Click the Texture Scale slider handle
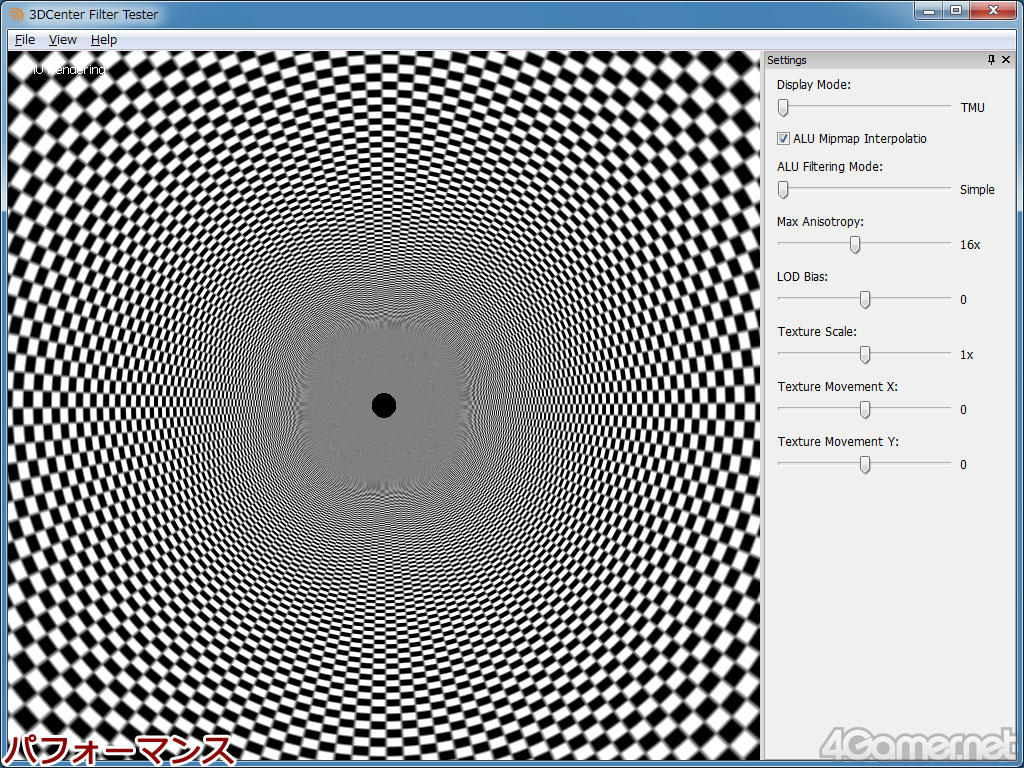This screenshot has width=1024, height=768. [865, 354]
